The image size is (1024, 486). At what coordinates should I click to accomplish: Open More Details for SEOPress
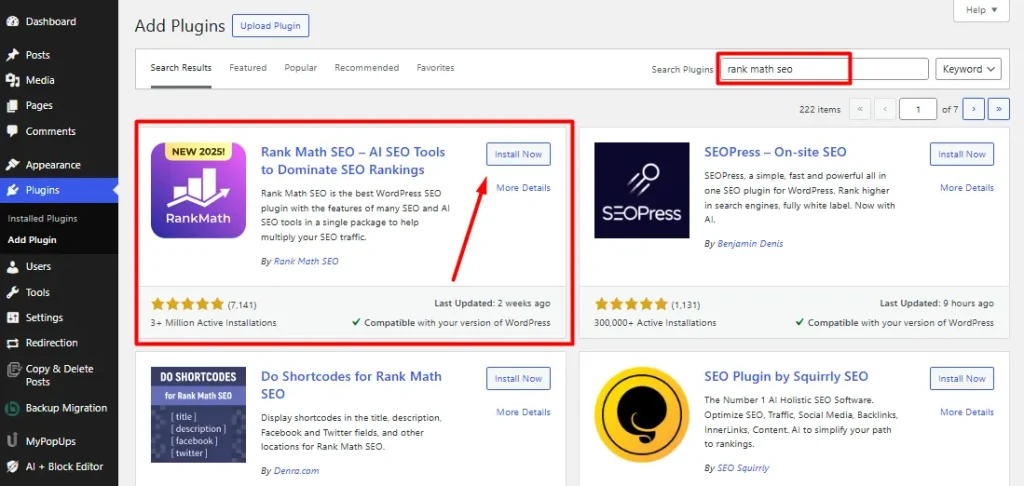coord(967,187)
